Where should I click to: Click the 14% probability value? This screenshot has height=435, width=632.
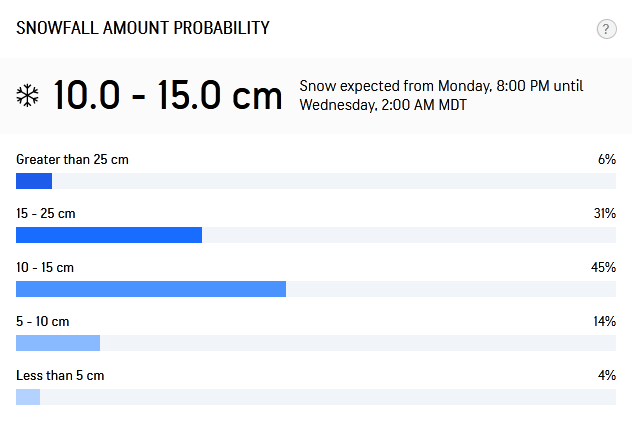605,322
